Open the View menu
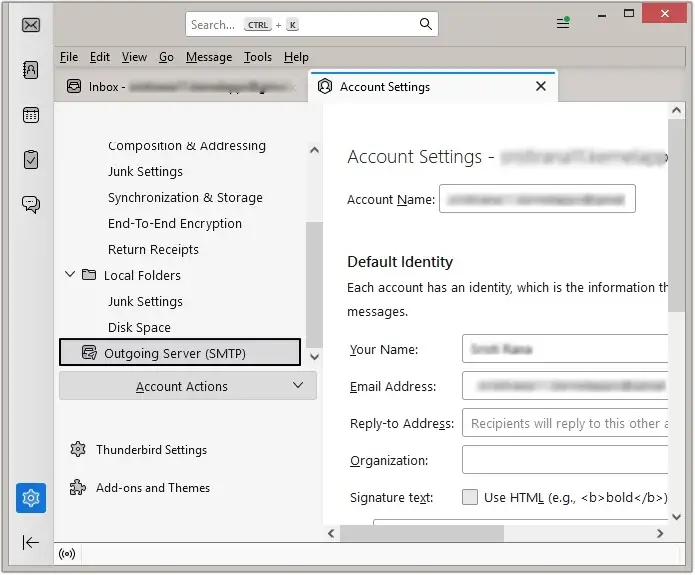Screen dimensions: 695x575 (134, 57)
